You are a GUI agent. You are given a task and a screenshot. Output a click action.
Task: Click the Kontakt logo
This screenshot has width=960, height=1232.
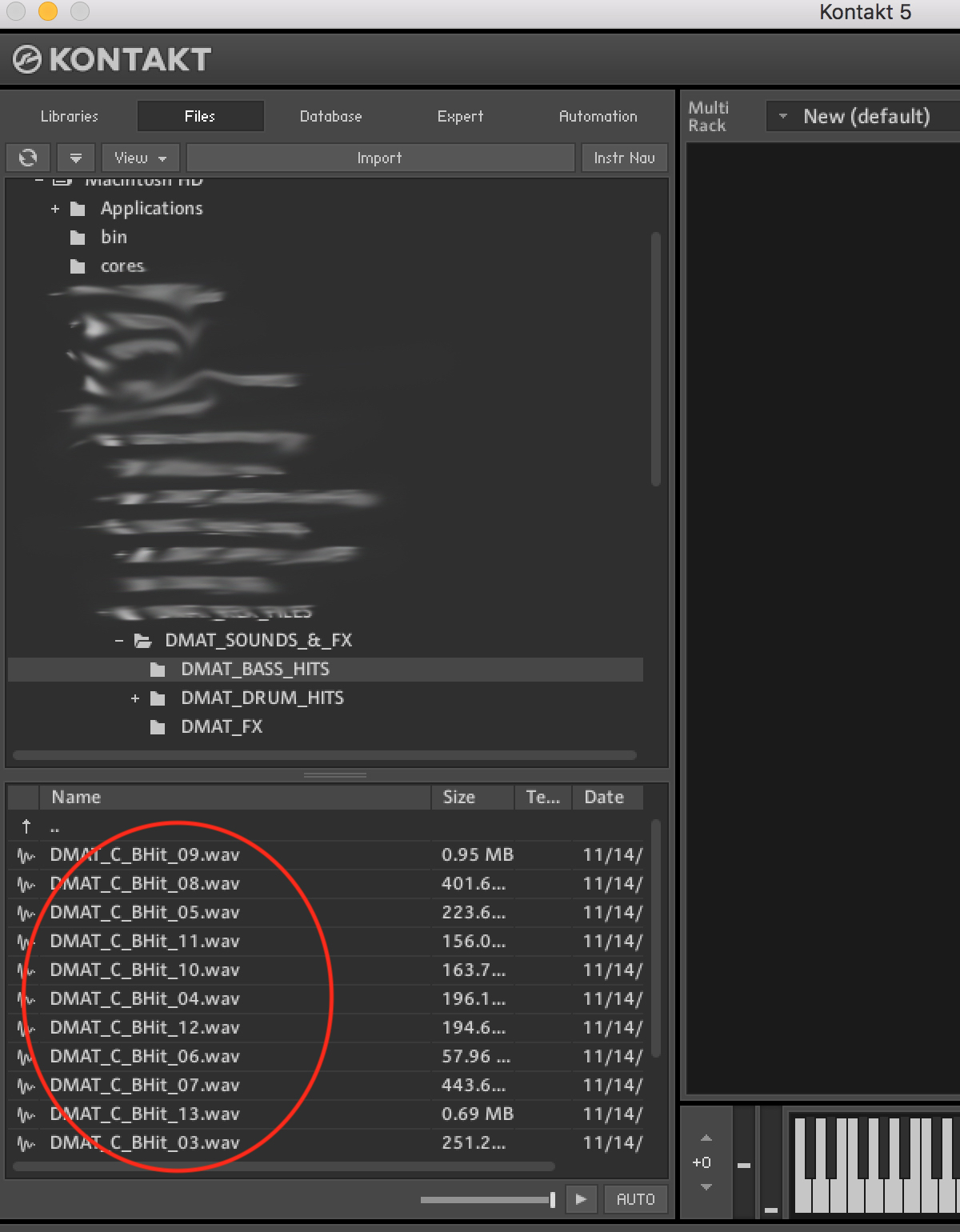tap(112, 59)
